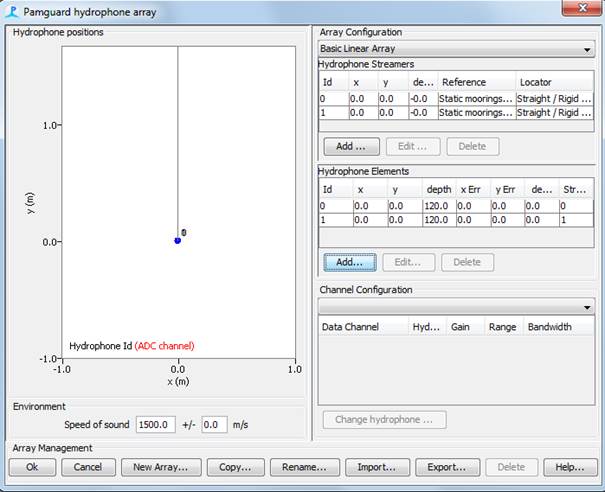The height and width of the screenshot is (492, 605).
Task: Click Bandwidth column header in channel table
Action: tap(558, 327)
